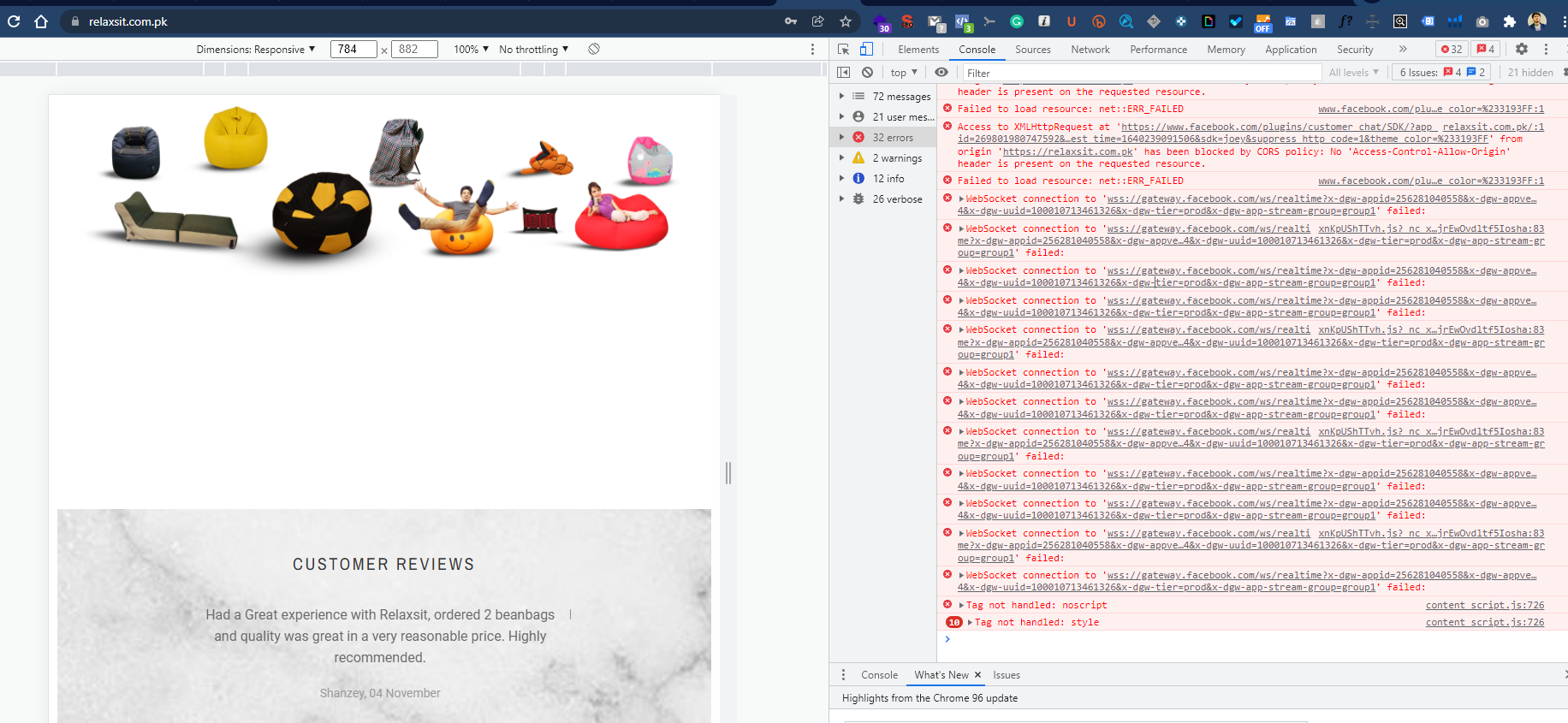Viewport: 1568px width, 723px height.
Task: Expand the 'Tag not handled: style' message
Action: tap(970, 623)
